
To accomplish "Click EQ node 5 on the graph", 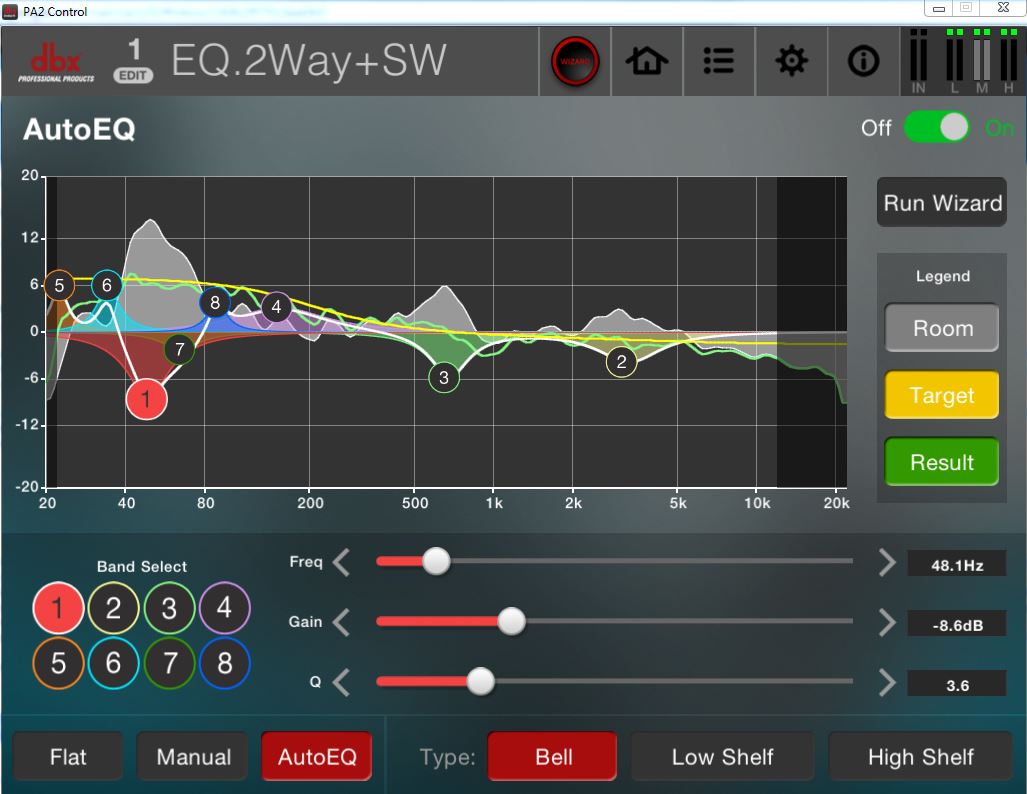I will [x=59, y=286].
